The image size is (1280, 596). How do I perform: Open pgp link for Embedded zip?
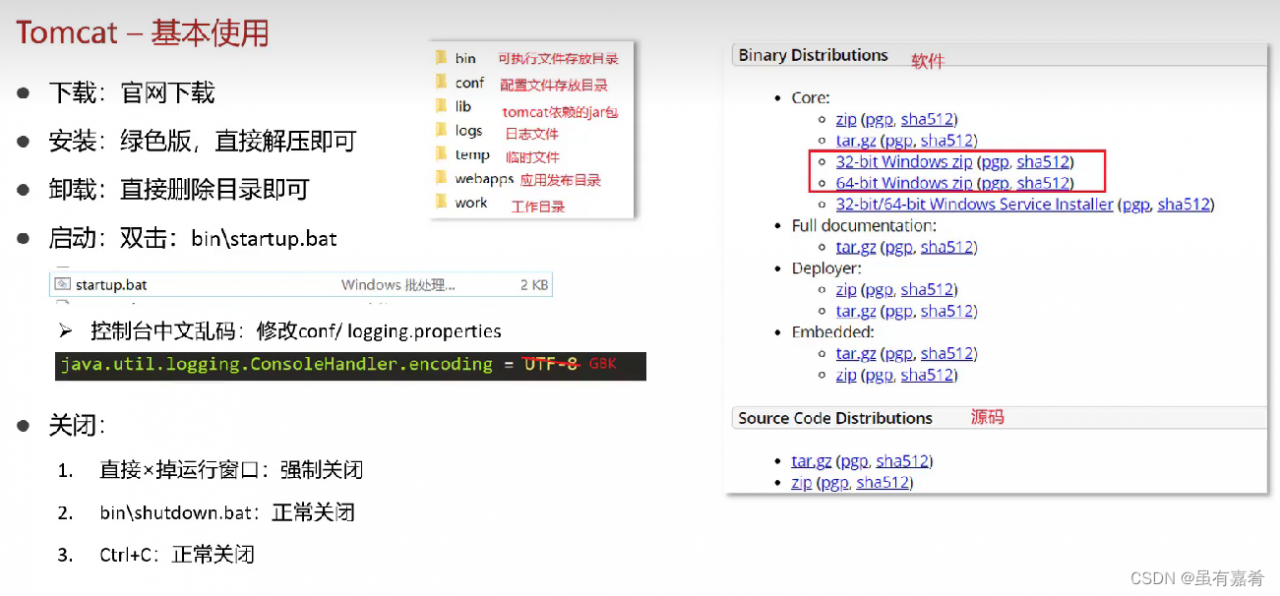coord(879,375)
